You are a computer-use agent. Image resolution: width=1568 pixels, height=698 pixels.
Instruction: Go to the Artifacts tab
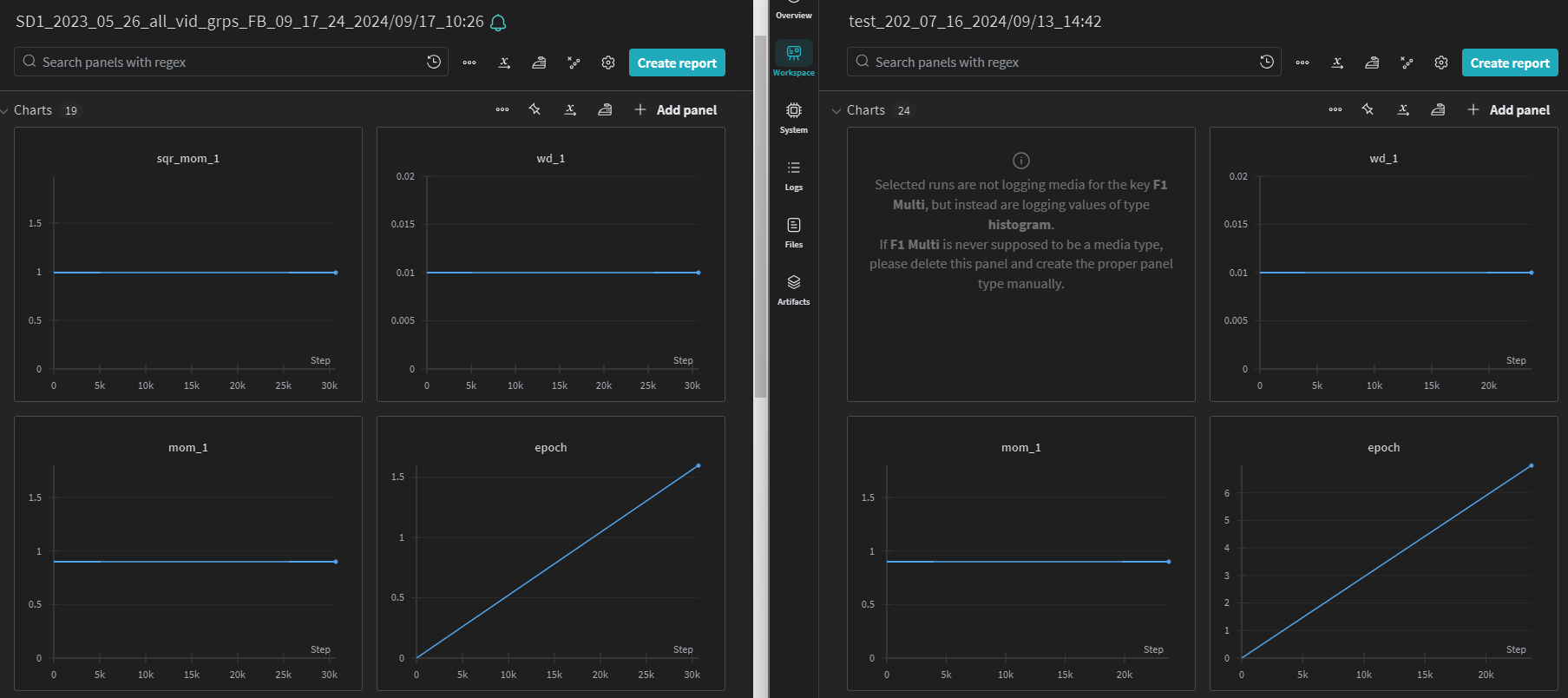pos(794,290)
